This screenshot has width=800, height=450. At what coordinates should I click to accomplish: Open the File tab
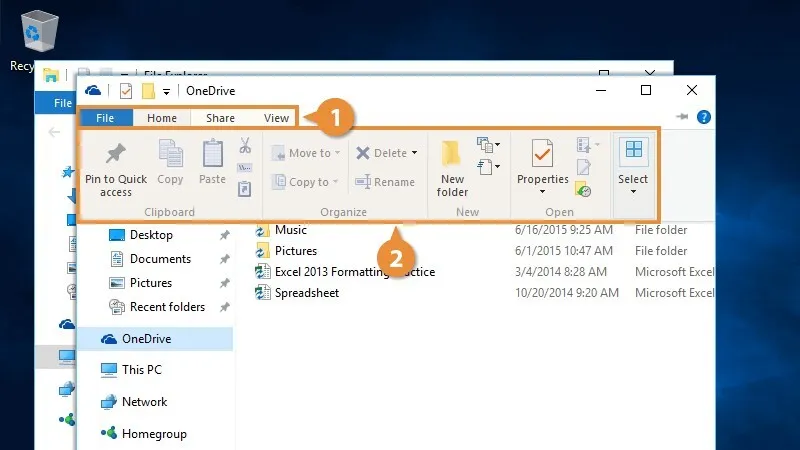coord(105,118)
